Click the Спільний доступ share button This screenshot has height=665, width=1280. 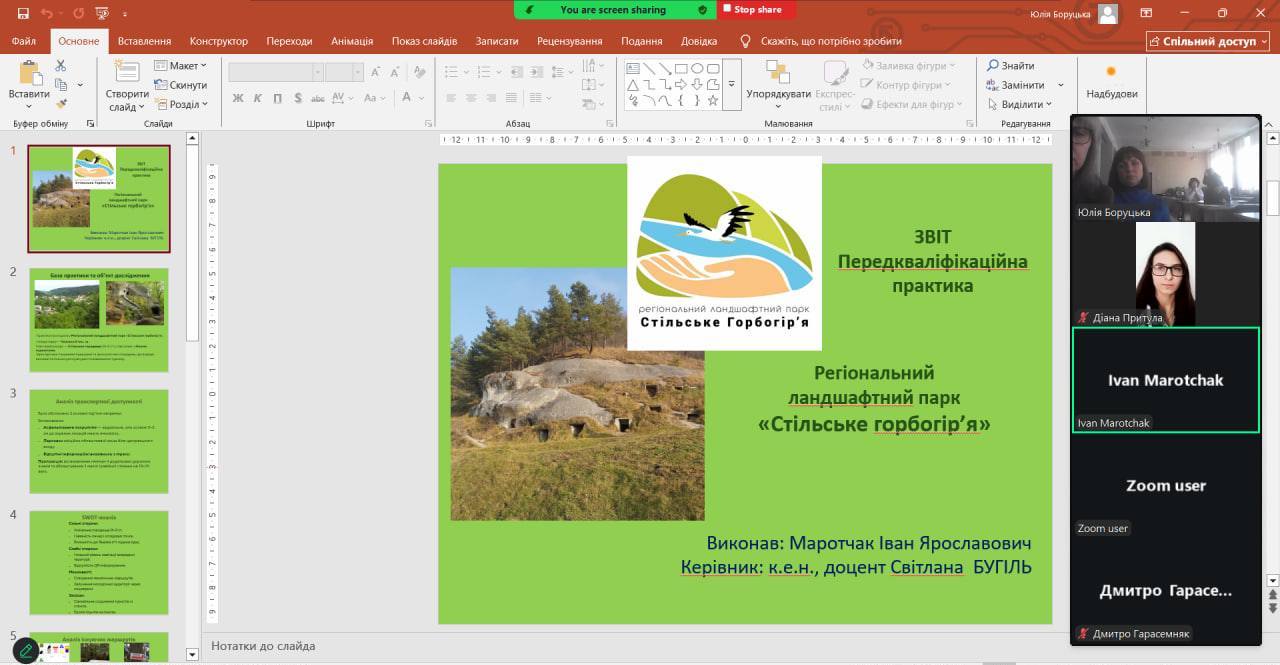click(x=1208, y=41)
